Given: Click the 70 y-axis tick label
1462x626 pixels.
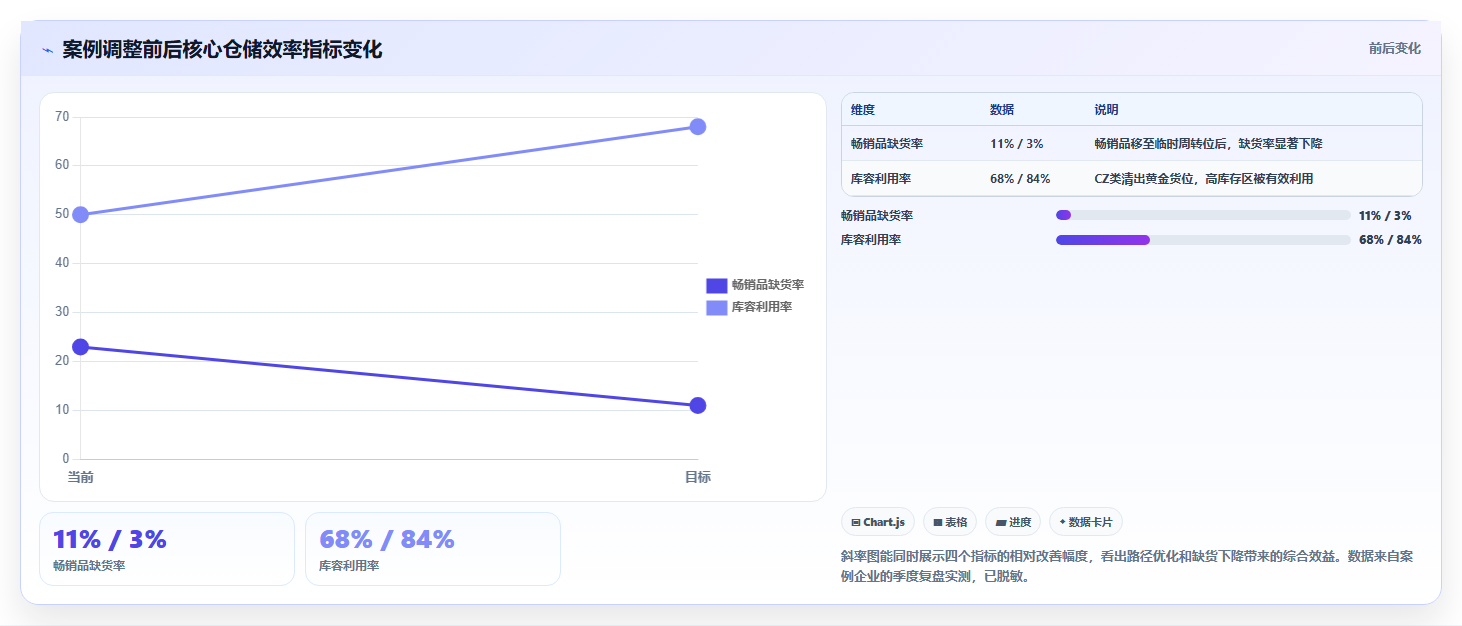Looking at the screenshot, I should 62,117.
